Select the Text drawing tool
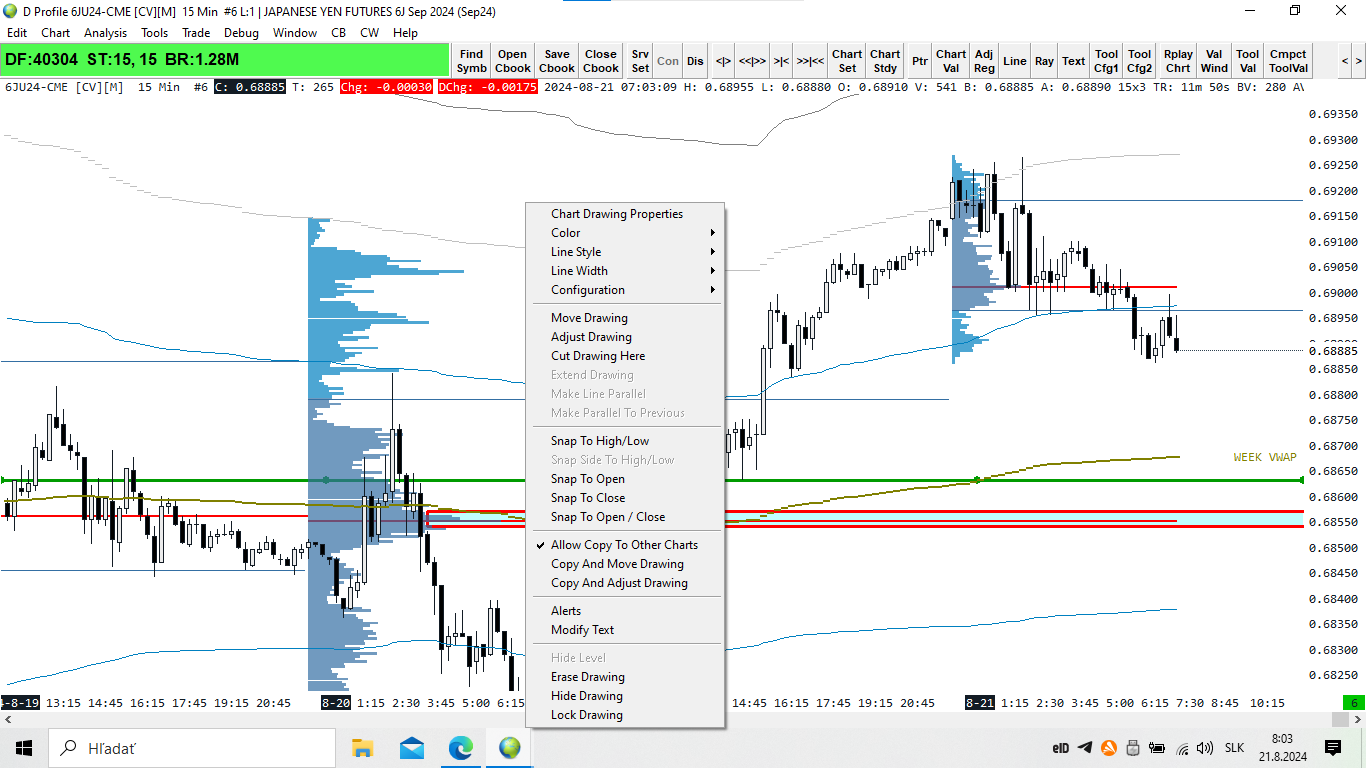This screenshot has width=1366, height=768. (x=1074, y=61)
